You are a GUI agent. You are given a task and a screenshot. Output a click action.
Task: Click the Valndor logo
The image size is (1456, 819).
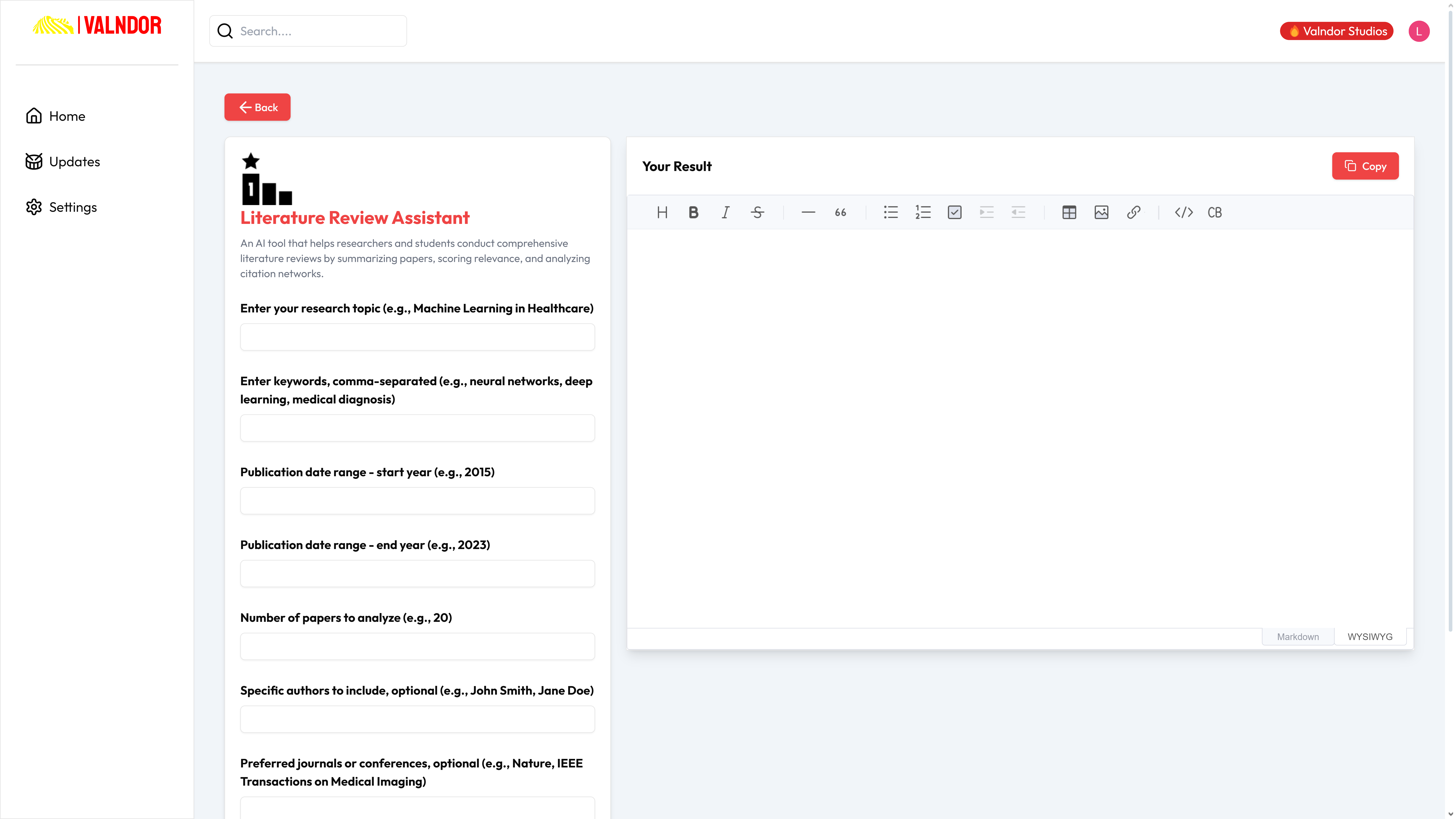pyautogui.click(x=97, y=25)
